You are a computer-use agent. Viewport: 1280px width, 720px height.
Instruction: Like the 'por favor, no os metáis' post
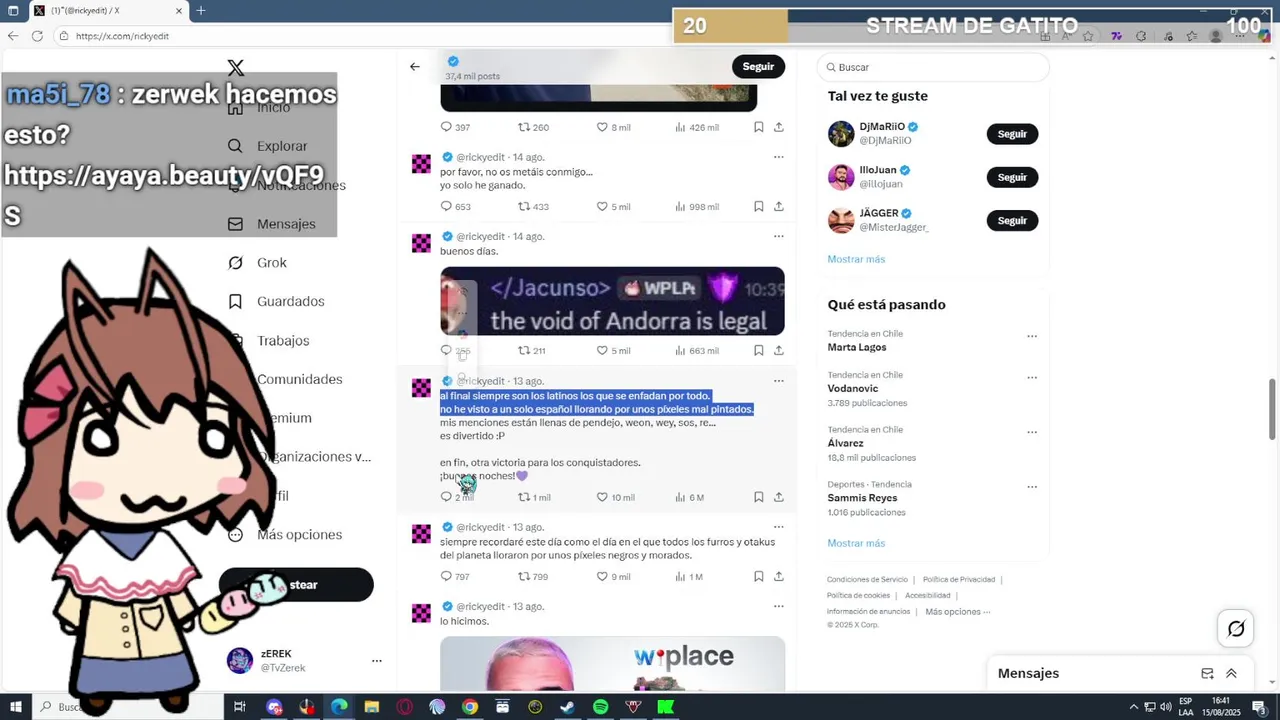[602, 207]
